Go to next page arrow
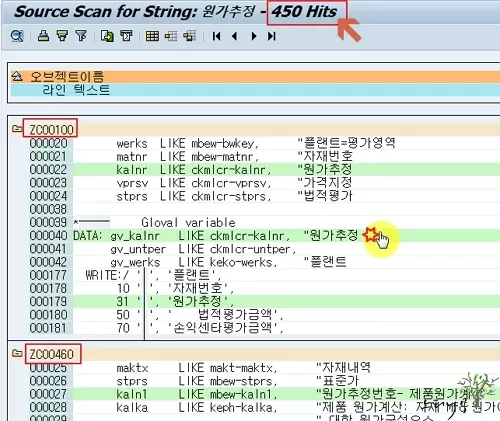Image resolution: width=500 pixels, height=421 pixels. pos(254,36)
